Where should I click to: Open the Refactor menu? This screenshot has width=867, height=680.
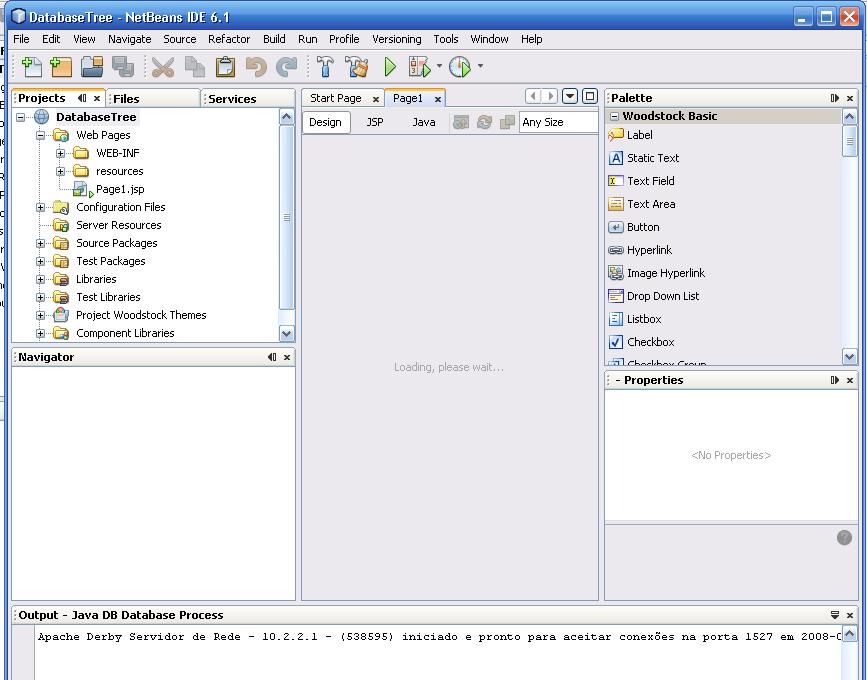(229, 39)
